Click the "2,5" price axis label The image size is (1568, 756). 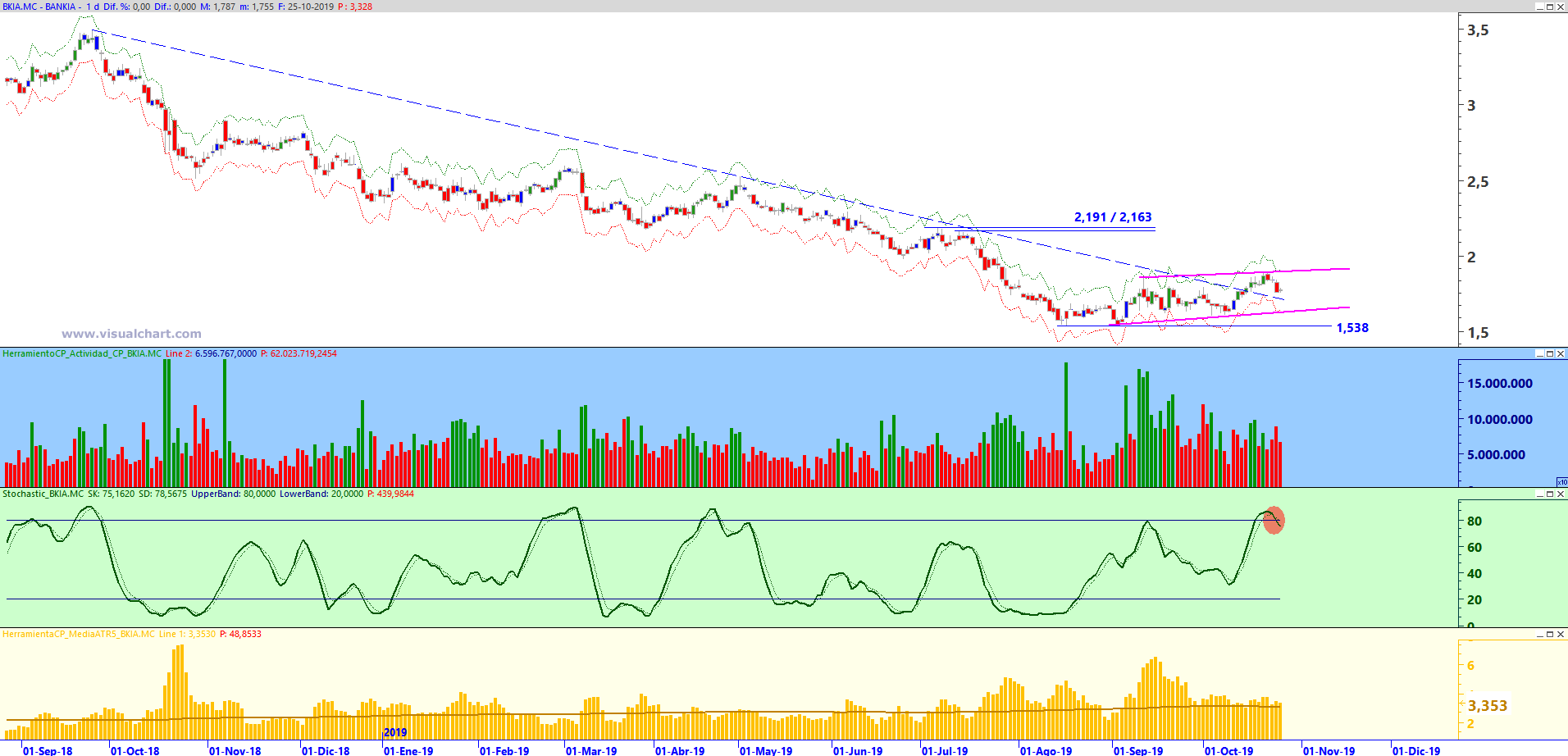coord(1478,182)
